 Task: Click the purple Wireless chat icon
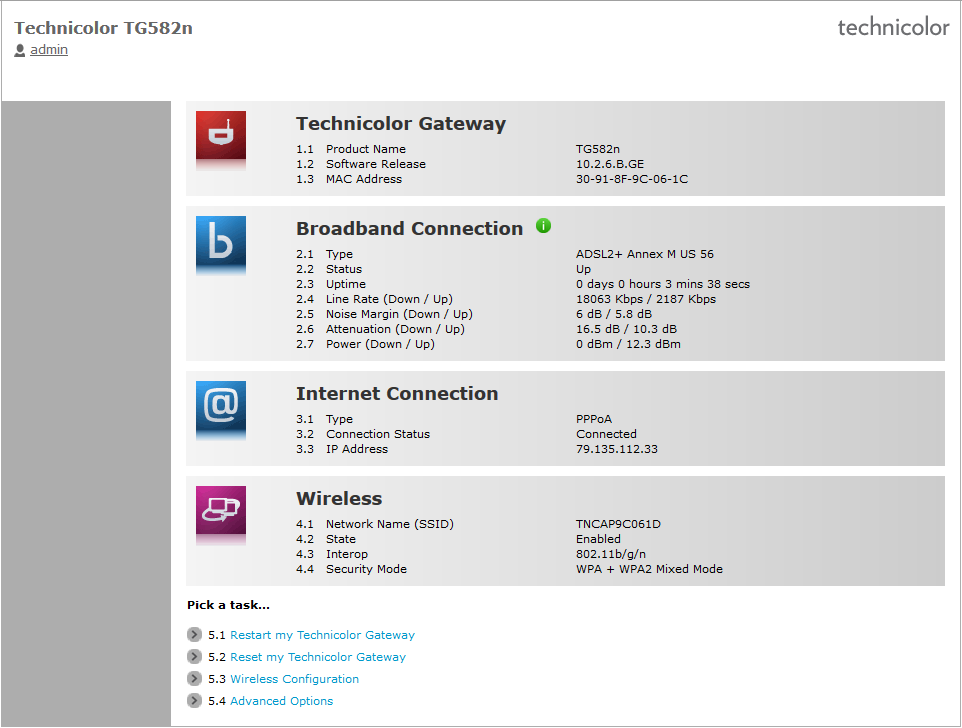click(220, 513)
